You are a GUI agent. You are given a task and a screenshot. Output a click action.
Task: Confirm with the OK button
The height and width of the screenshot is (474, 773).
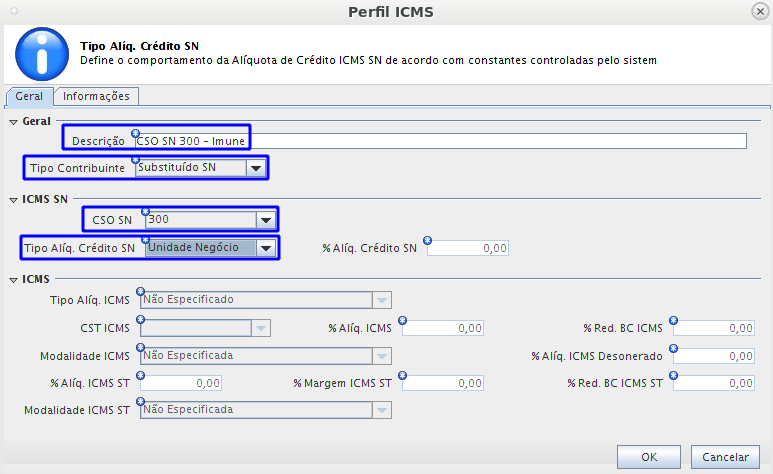649,457
